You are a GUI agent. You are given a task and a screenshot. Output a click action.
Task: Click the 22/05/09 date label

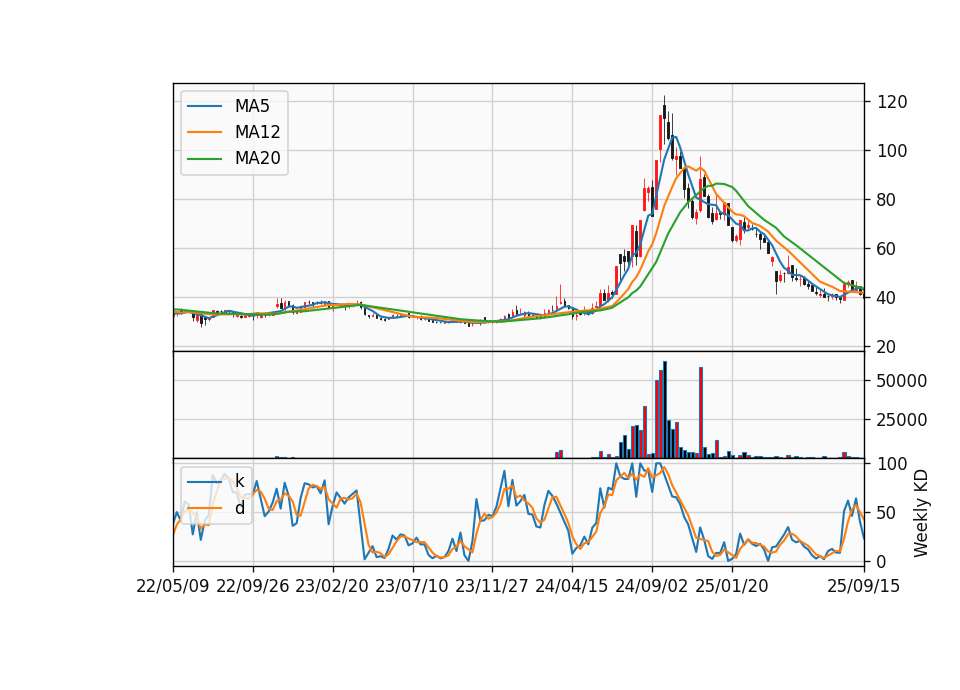[x=173, y=586]
